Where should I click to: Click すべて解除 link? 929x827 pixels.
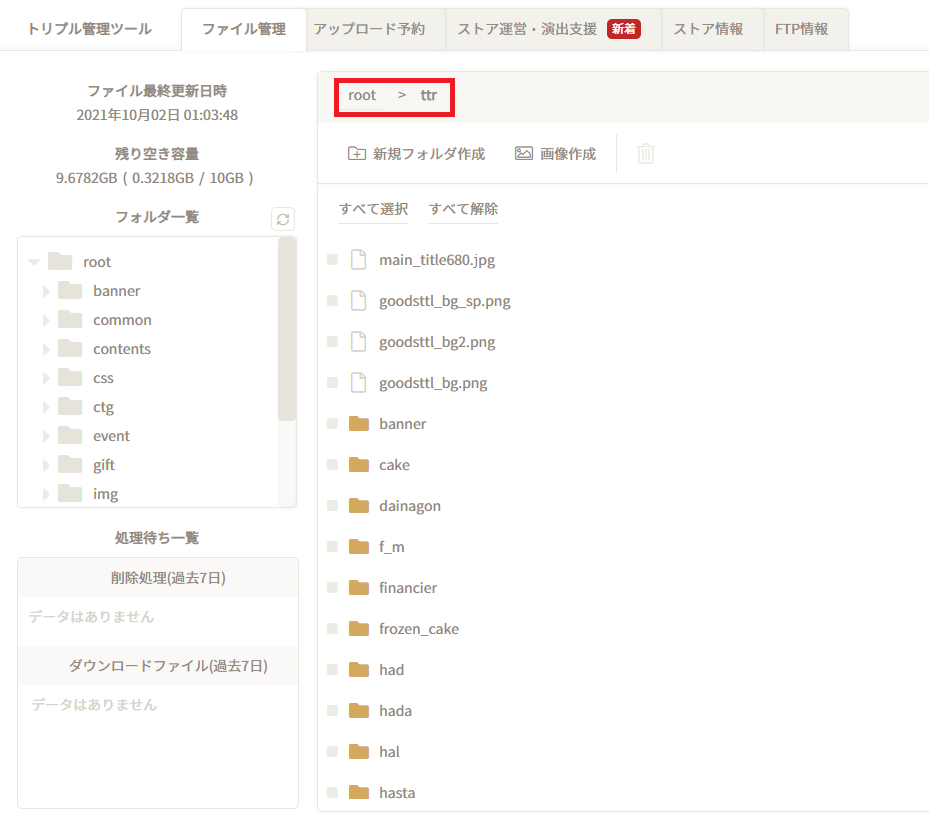(x=463, y=209)
